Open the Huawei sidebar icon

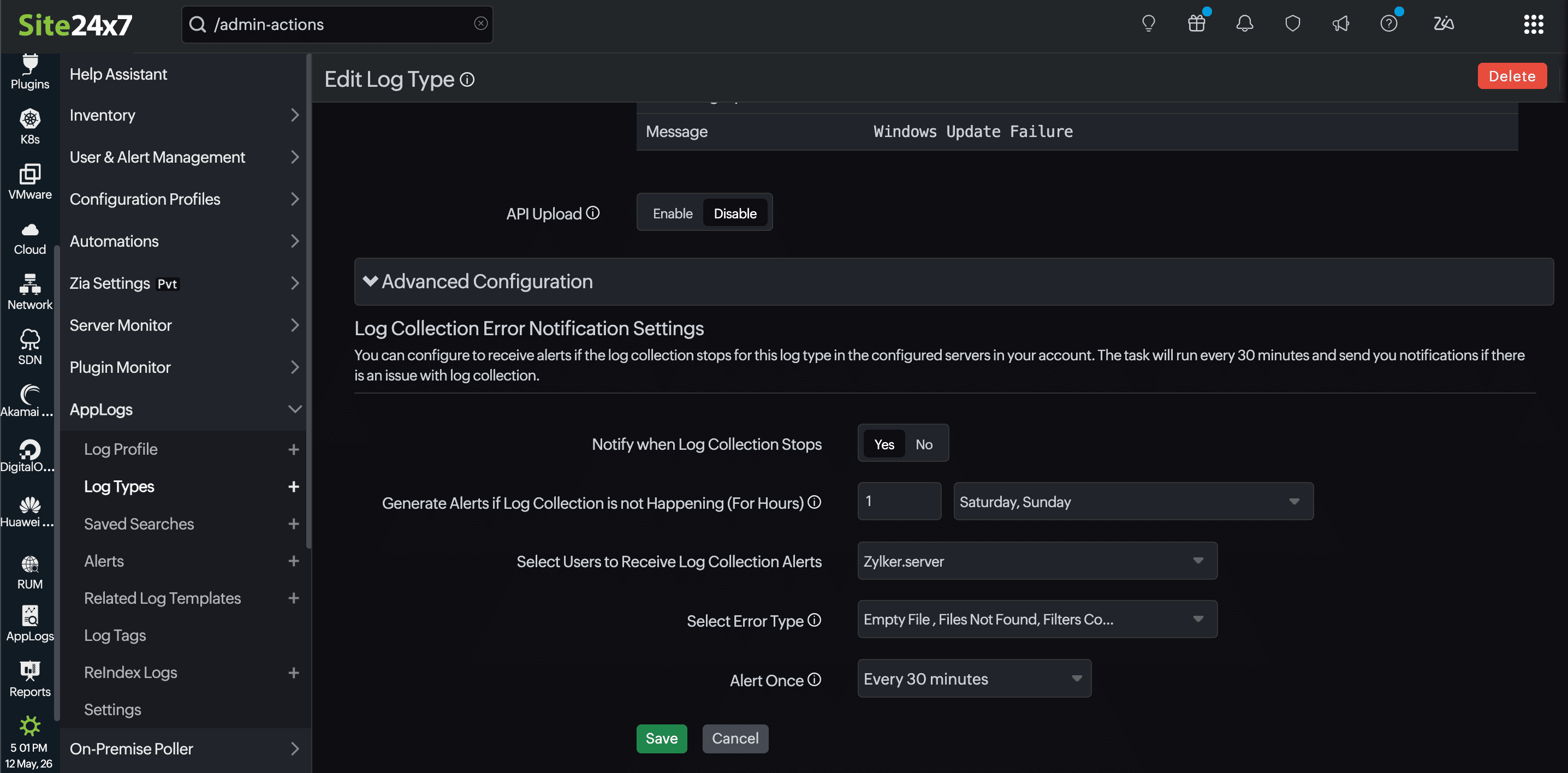[x=27, y=512]
